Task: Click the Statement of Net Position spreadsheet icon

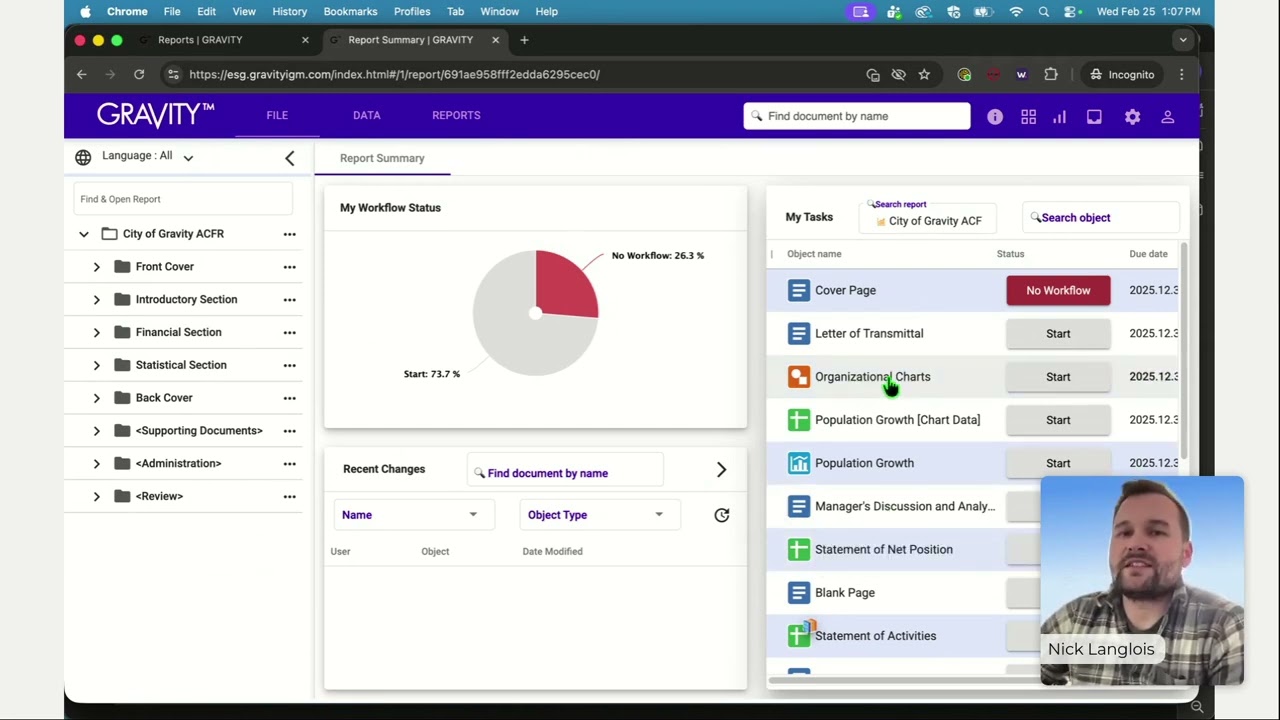Action: (x=798, y=549)
